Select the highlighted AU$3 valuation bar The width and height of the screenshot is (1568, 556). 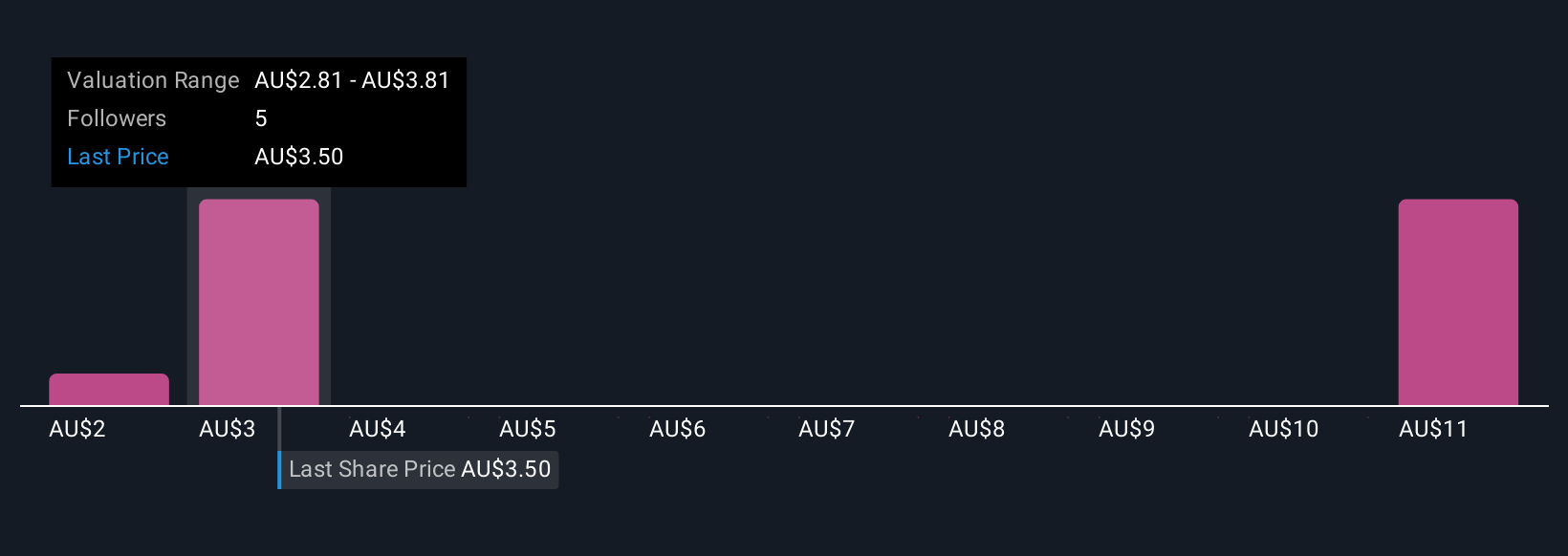tap(259, 303)
